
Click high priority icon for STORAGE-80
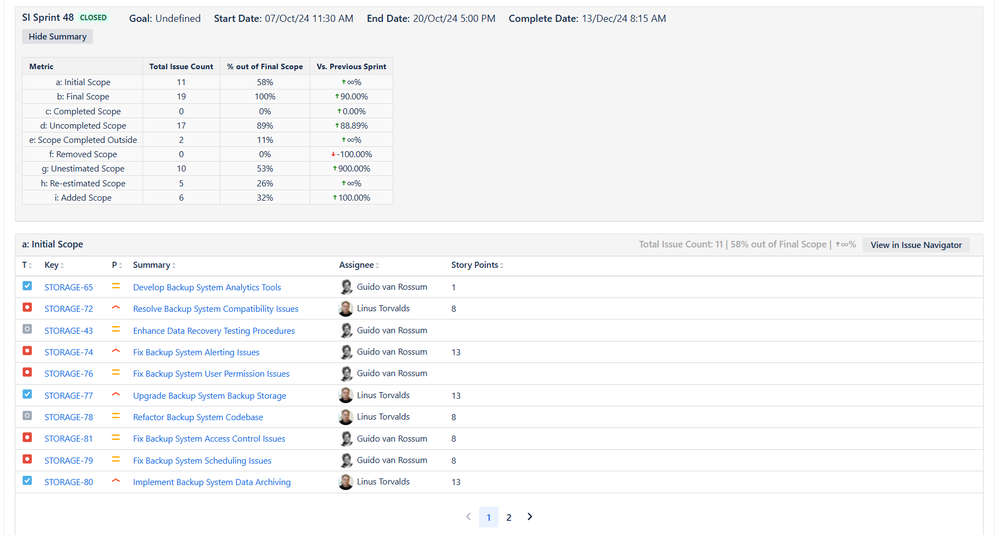tap(116, 482)
